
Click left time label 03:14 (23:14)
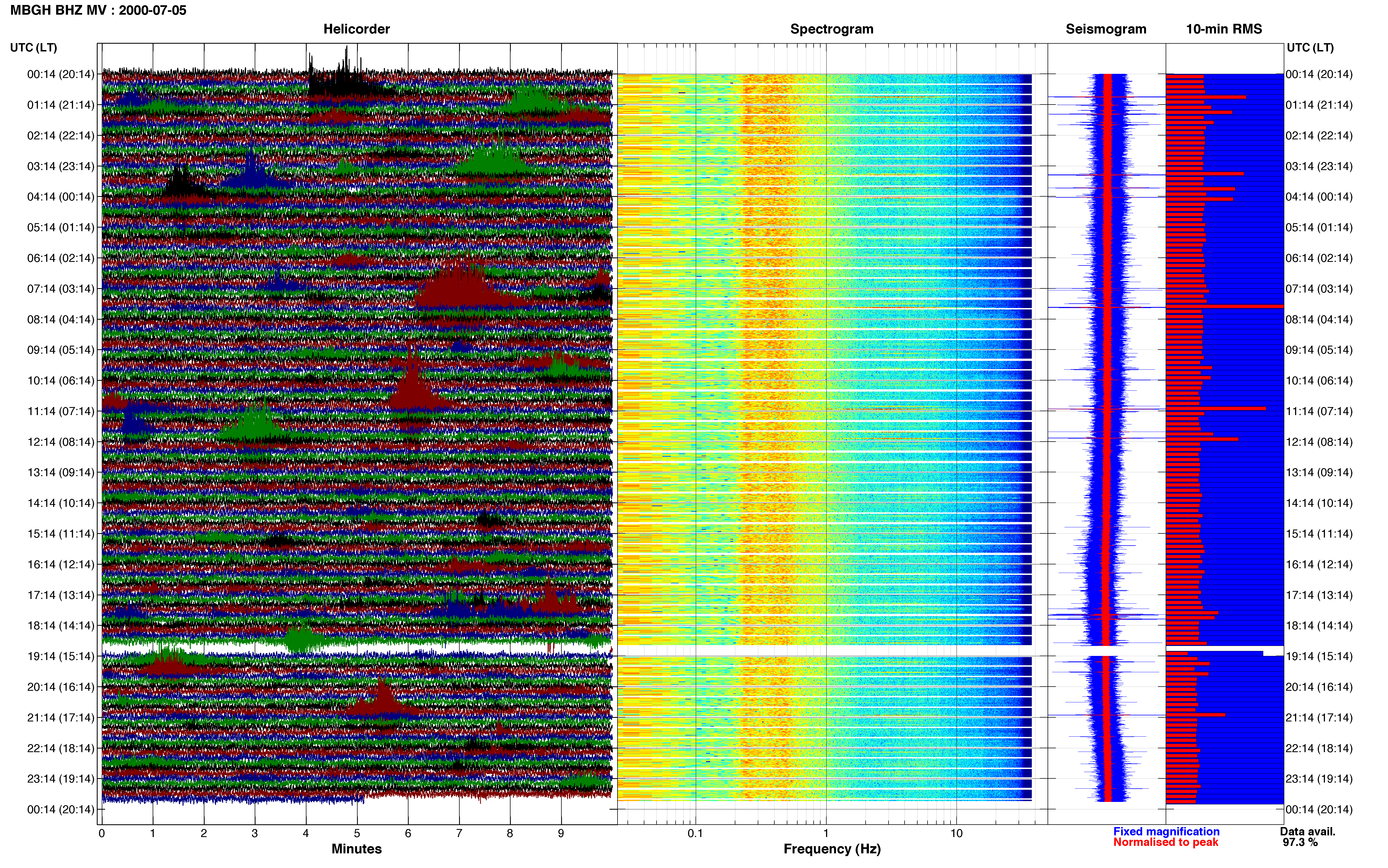pos(61,166)
